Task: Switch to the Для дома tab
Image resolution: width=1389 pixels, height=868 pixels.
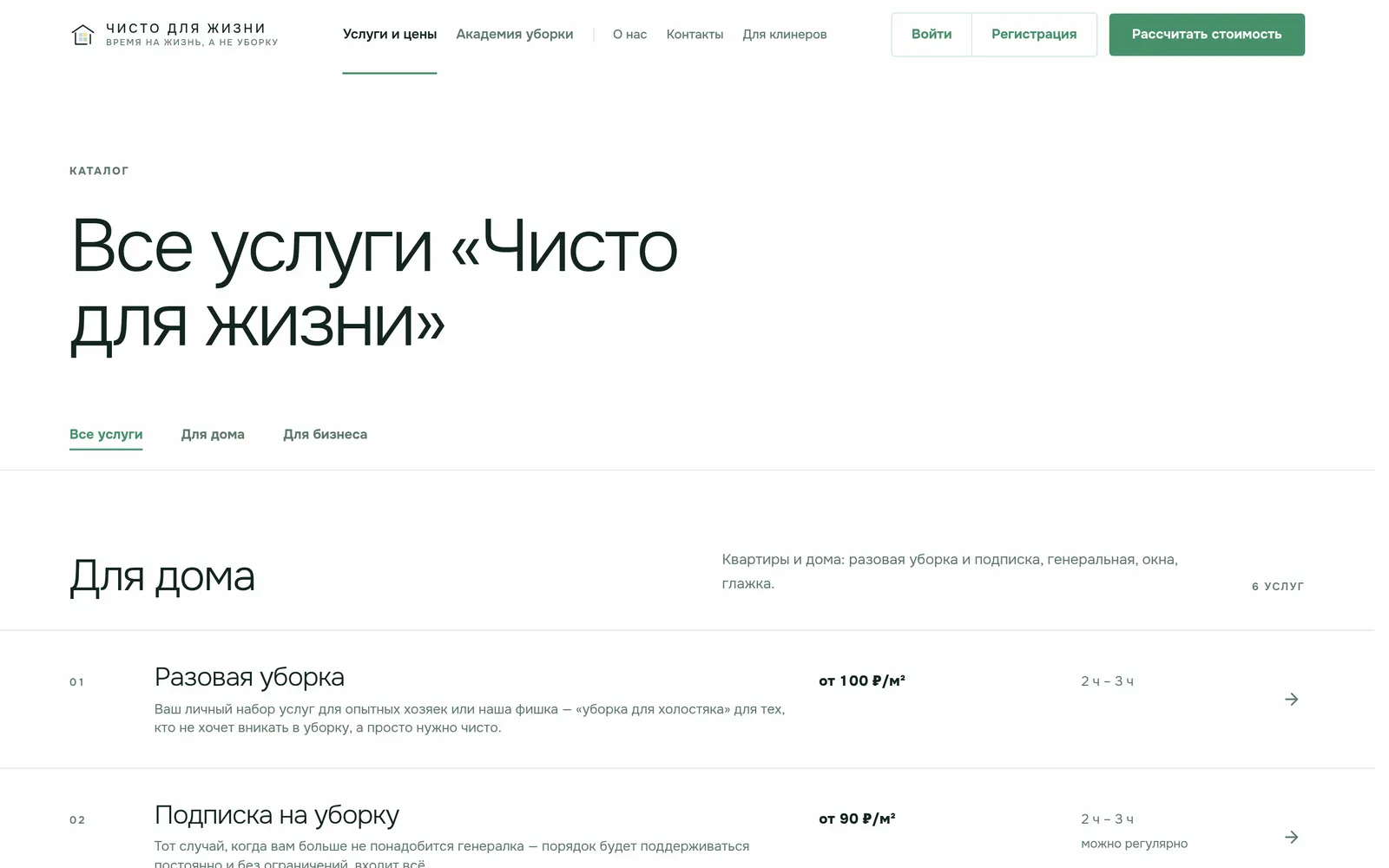Action: [x=213, y=434]
